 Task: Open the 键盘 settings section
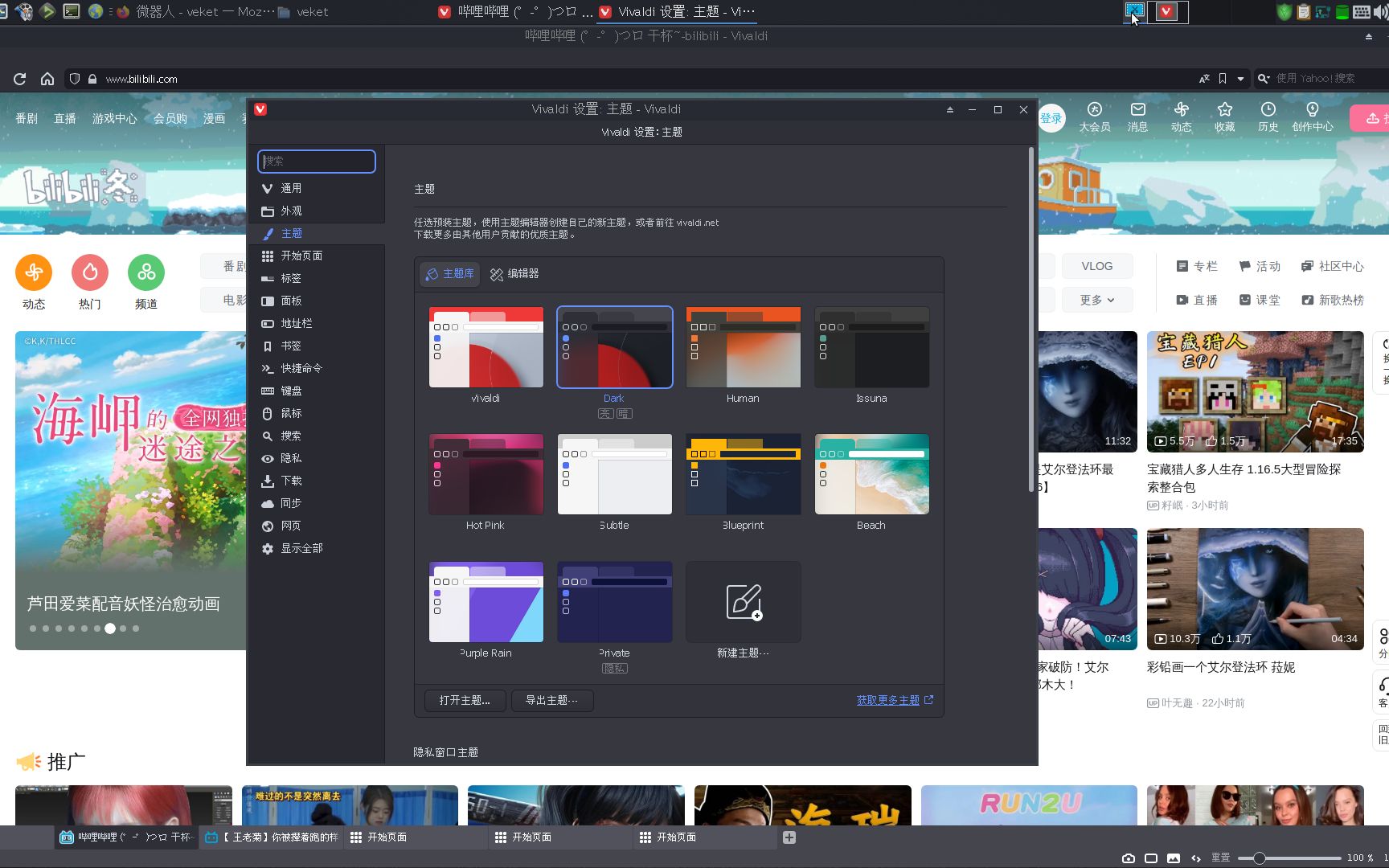(x=317, y=391)
